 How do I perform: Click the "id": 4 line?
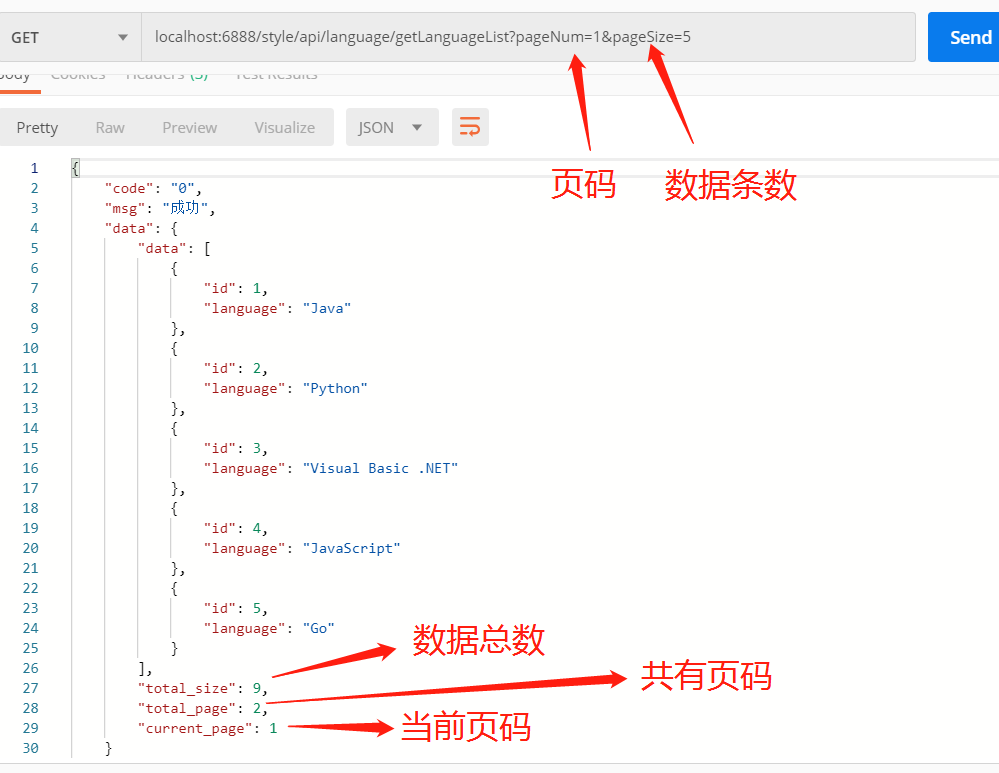[x=236, y=528]
